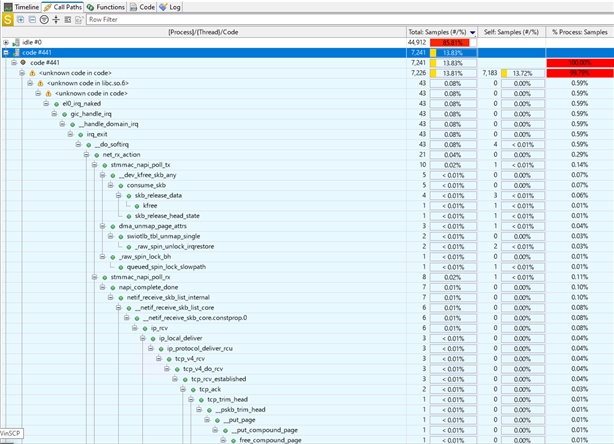Collapse the highlighted code #441 process node
The height and width of the screenshot is (444, 614).
6,52
